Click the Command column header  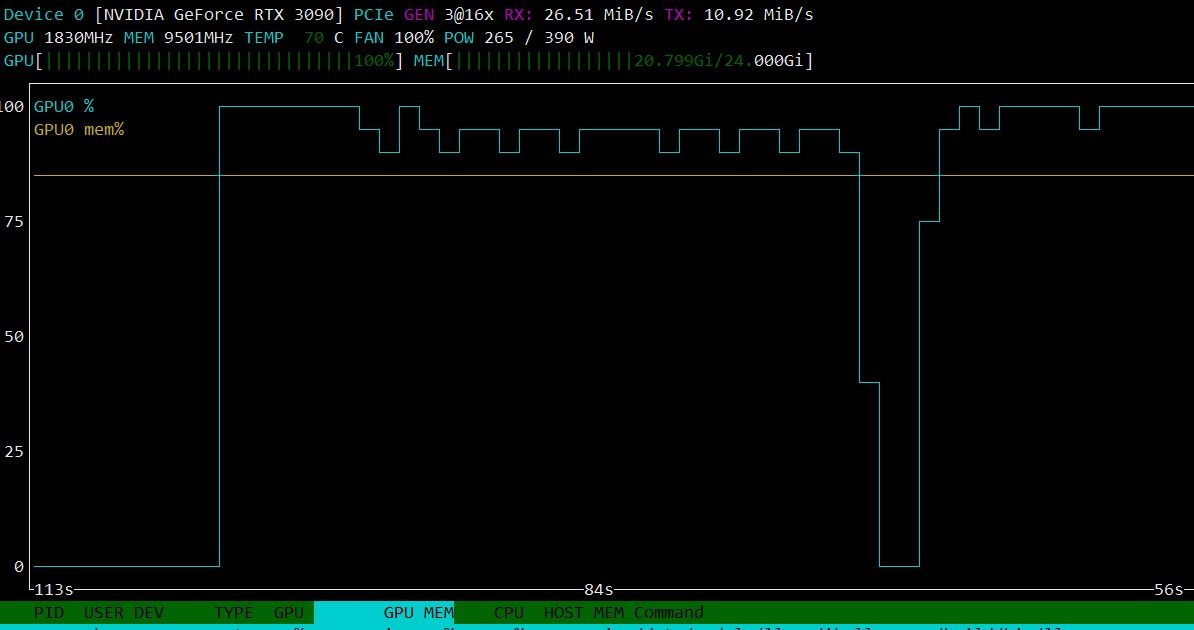(669, 612)
